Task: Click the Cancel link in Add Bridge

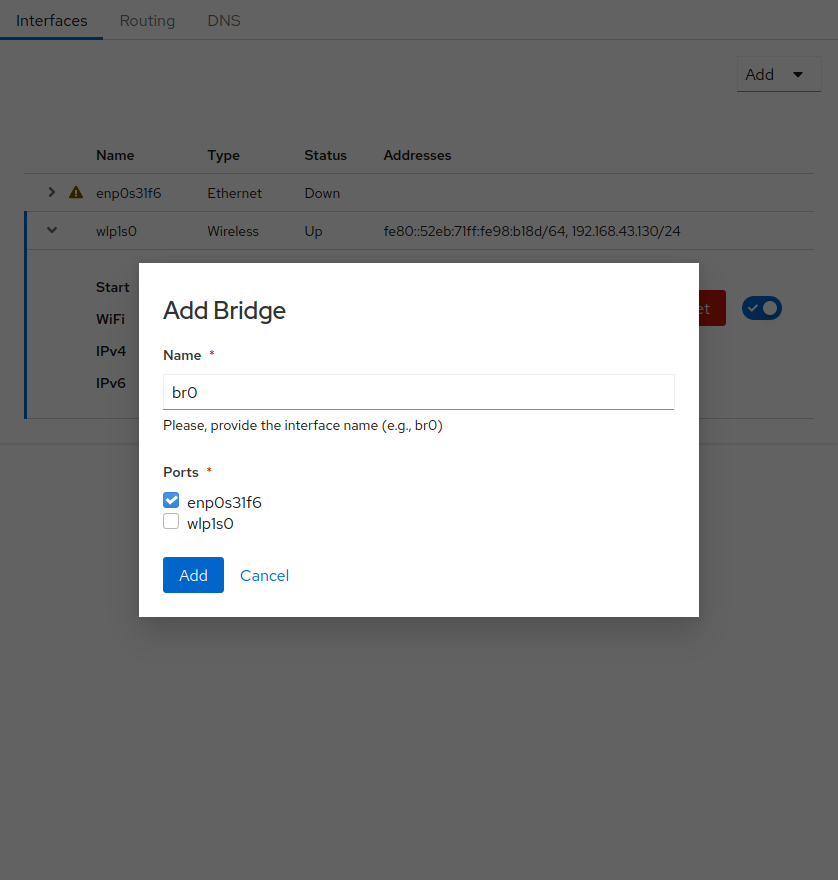Action: click(x=264, y=575)
